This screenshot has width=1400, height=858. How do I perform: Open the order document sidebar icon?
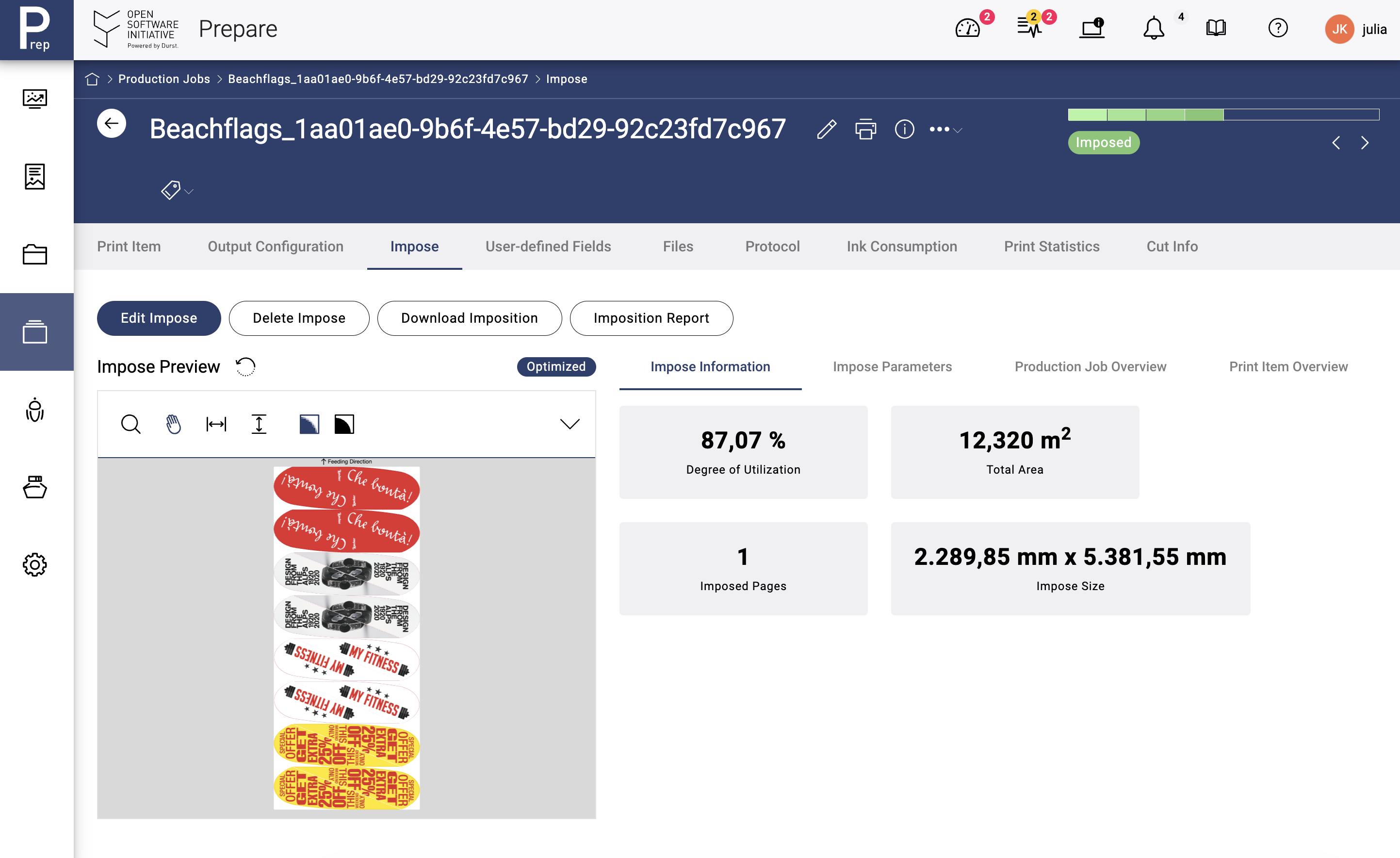click(x=34, y=176)
